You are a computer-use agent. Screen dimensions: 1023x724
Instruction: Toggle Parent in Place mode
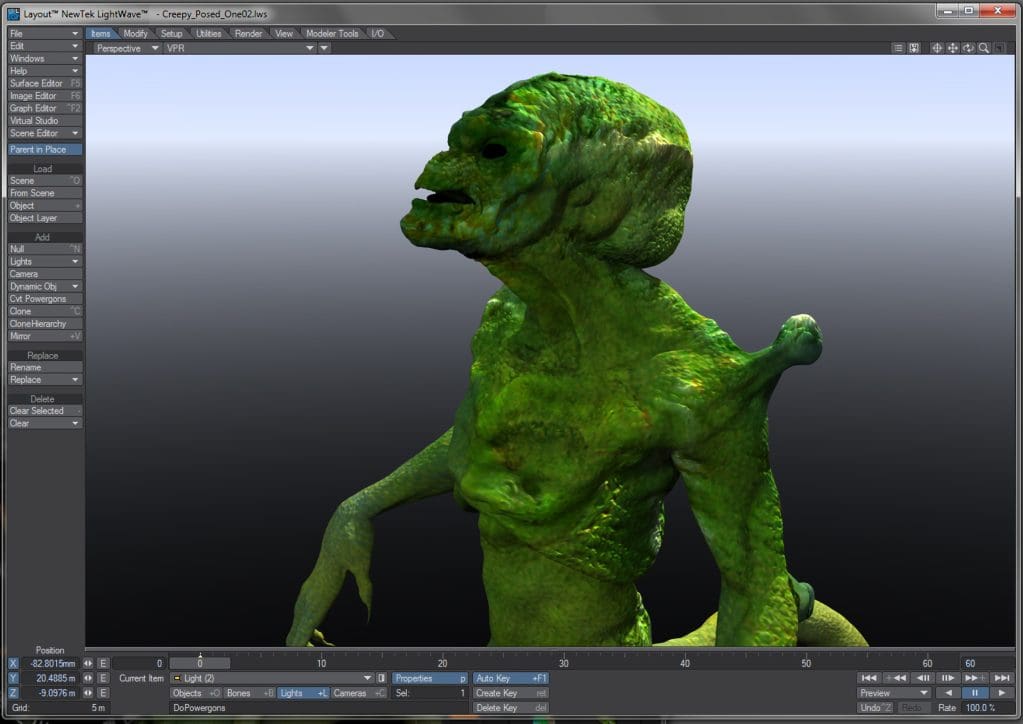pos(44,149)
